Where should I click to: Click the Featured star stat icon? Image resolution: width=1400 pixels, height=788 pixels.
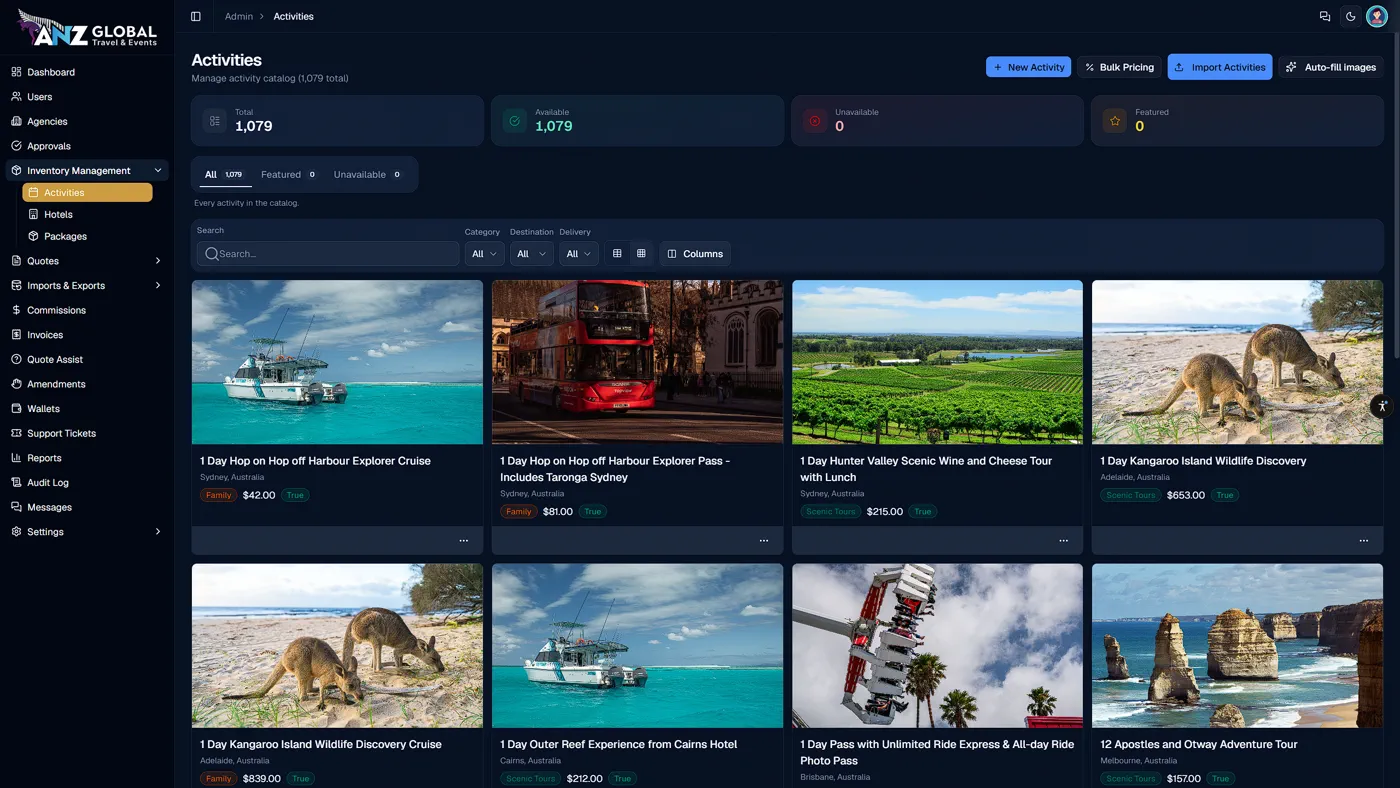pos(1114,121)
